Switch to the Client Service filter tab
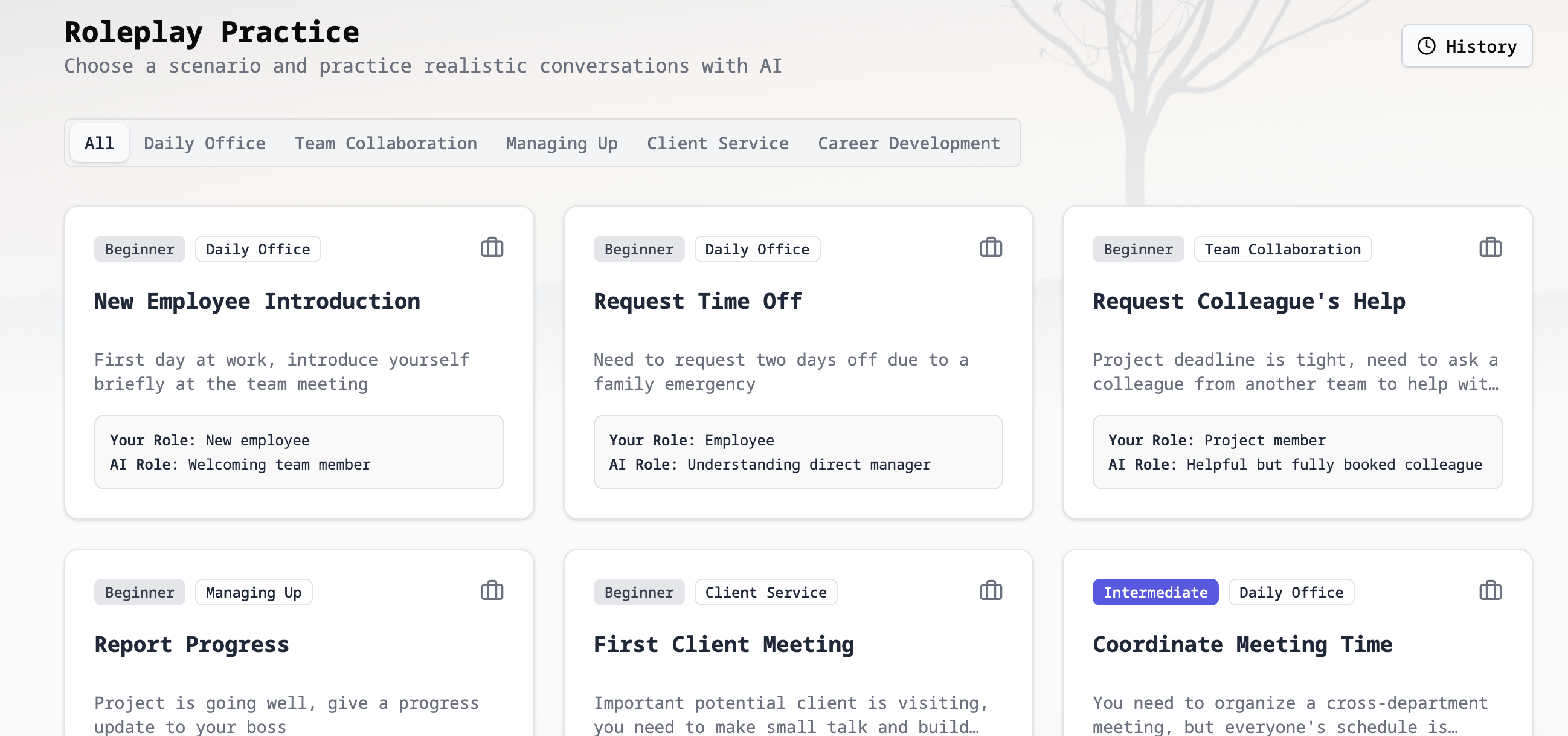 coord(718,143)
